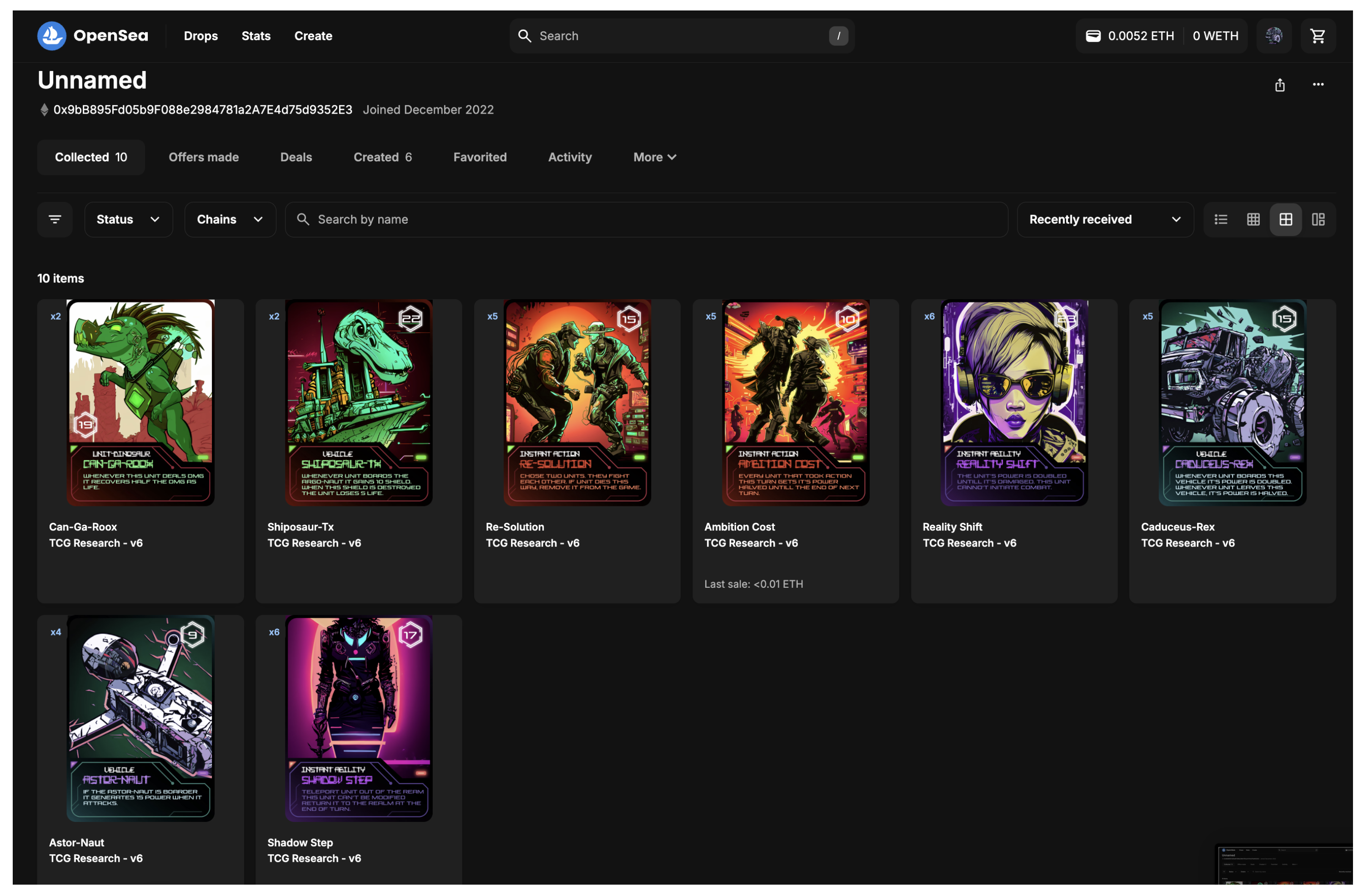This screenshot has height=896, width=1368.
Task: Open the Recently received sort dropdown
Action: (x=1104, y=219)
